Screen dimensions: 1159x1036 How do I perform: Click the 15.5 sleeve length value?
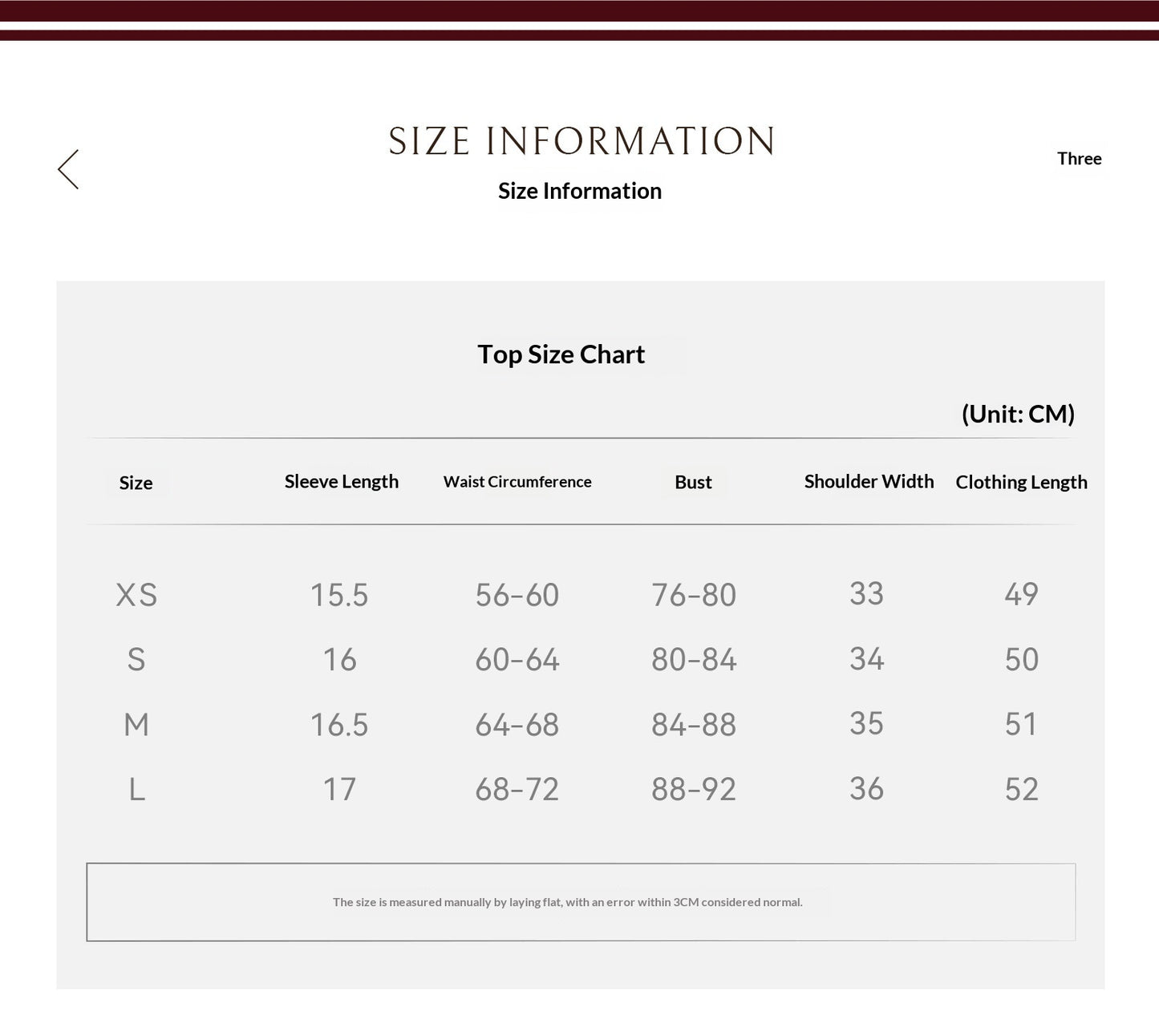point(339,595)
